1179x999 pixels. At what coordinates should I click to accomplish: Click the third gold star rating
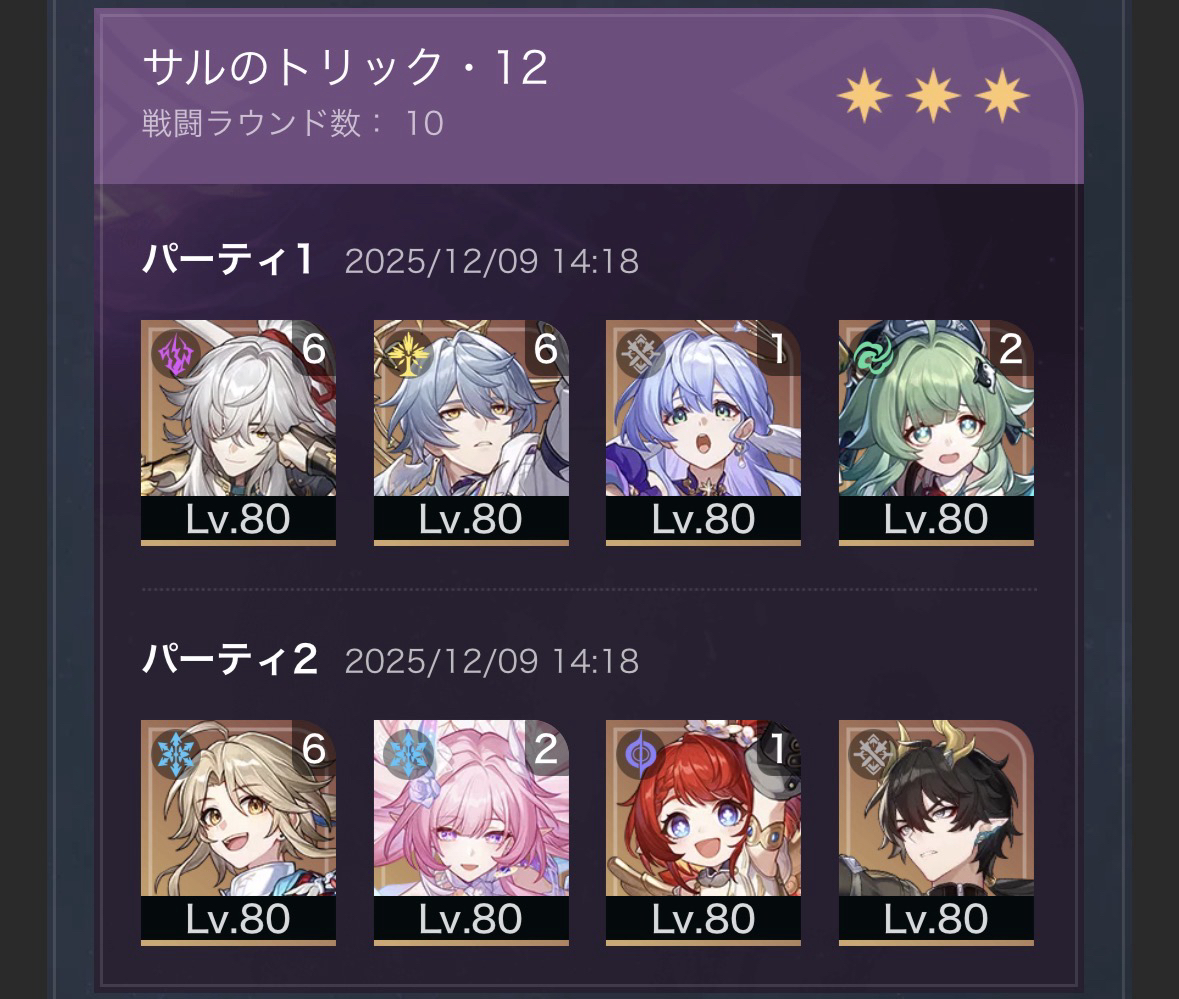coord(1002,95)
